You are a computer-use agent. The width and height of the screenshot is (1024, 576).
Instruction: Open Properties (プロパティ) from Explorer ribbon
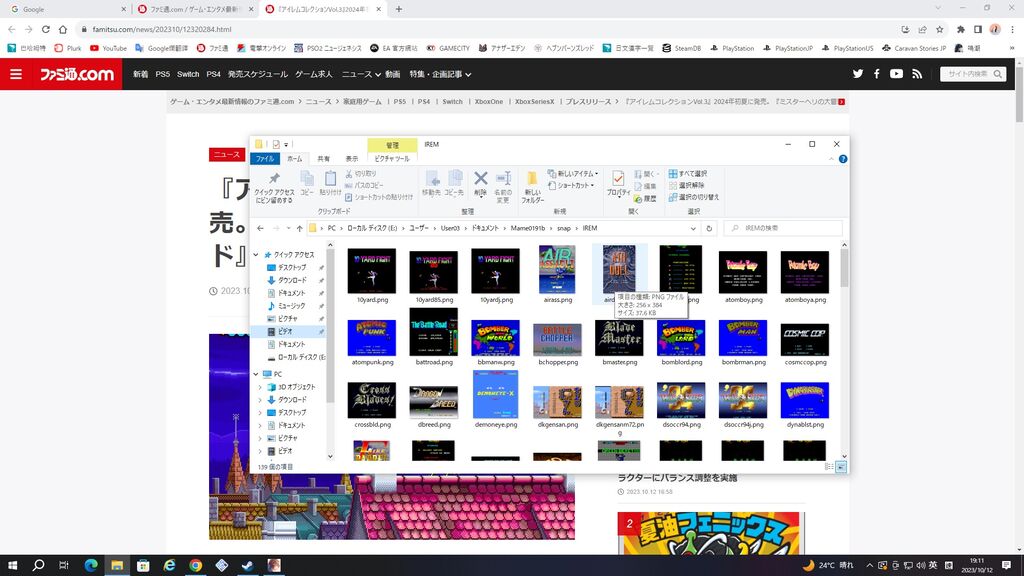(x=618, y=184)
